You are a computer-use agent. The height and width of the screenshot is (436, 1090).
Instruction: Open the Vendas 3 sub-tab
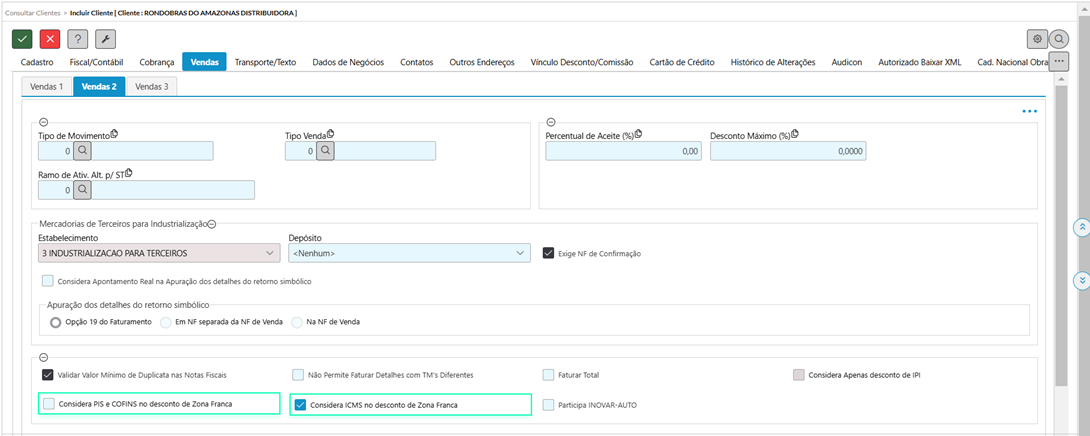(152, 87)
